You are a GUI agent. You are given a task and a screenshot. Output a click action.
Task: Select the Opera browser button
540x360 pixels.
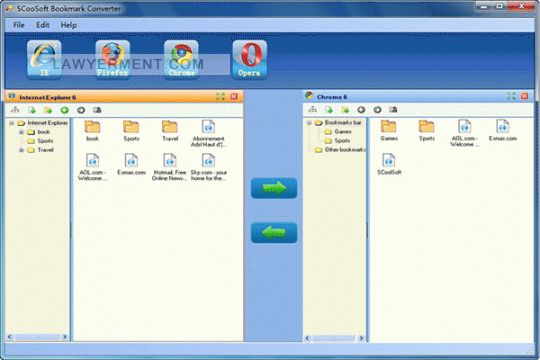[250, 59]
